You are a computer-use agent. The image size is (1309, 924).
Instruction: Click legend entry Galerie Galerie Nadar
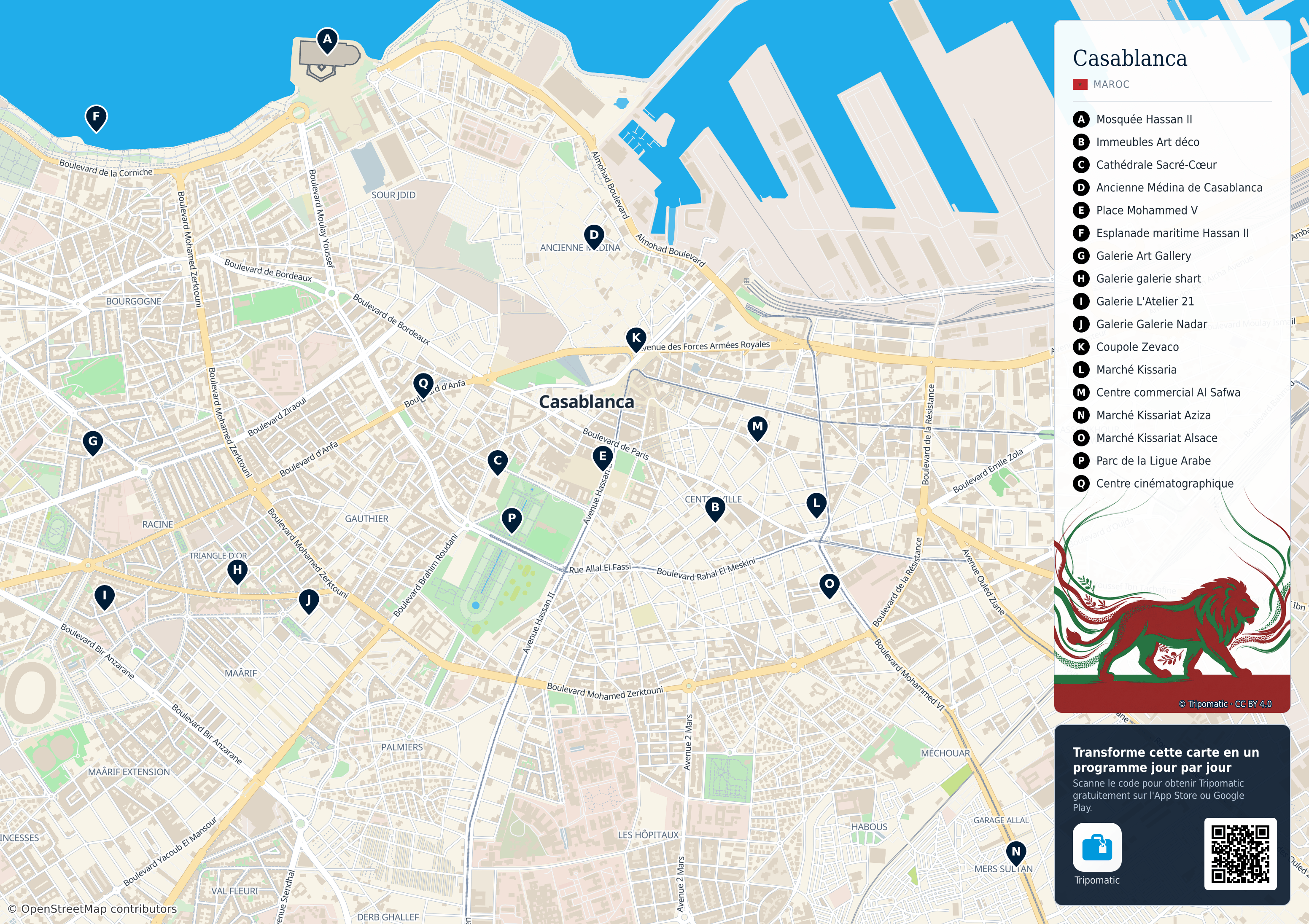1140,324
